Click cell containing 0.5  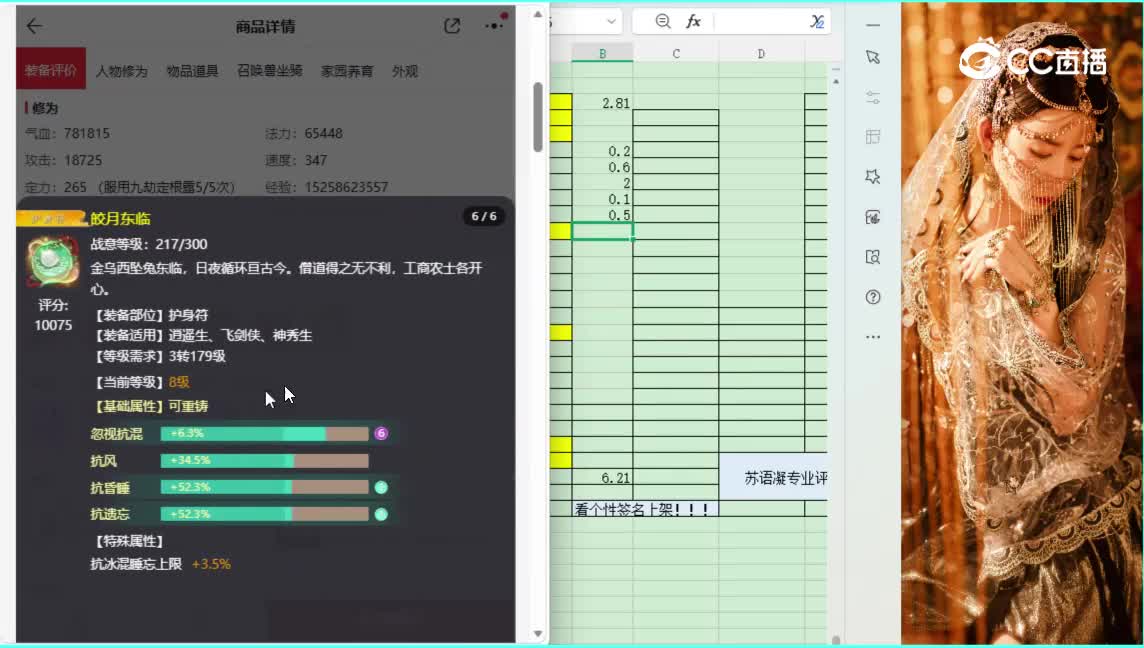pos(602,215)
